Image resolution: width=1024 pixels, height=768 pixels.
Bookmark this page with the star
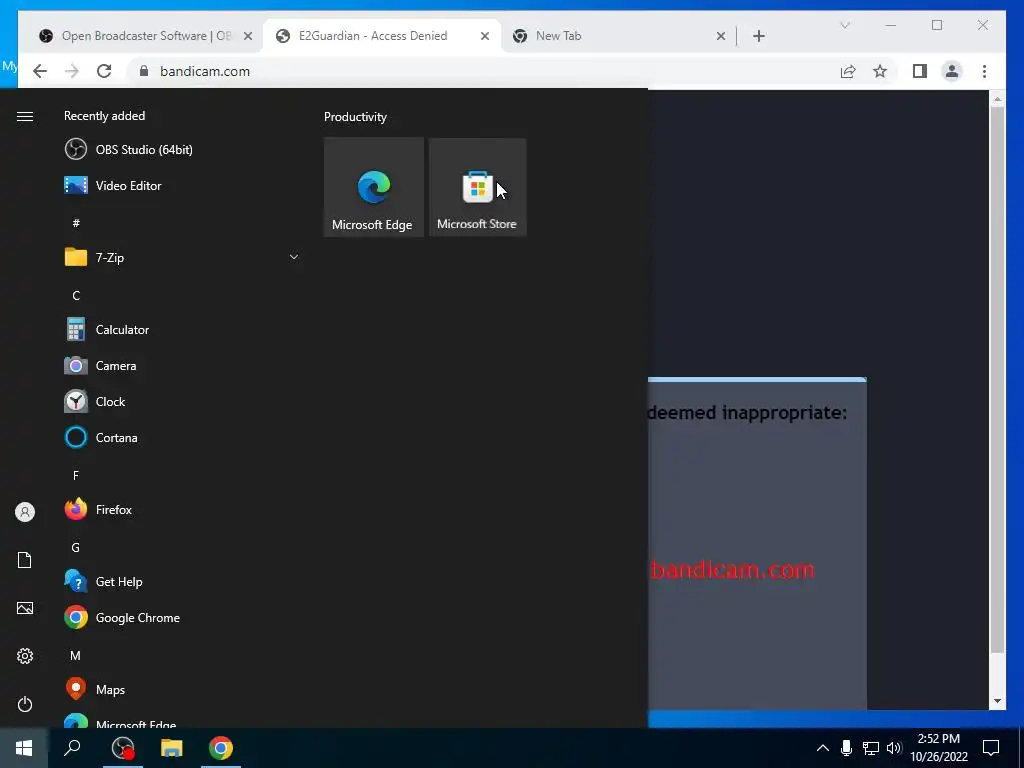pyautogui.click(x=880, y=71)
